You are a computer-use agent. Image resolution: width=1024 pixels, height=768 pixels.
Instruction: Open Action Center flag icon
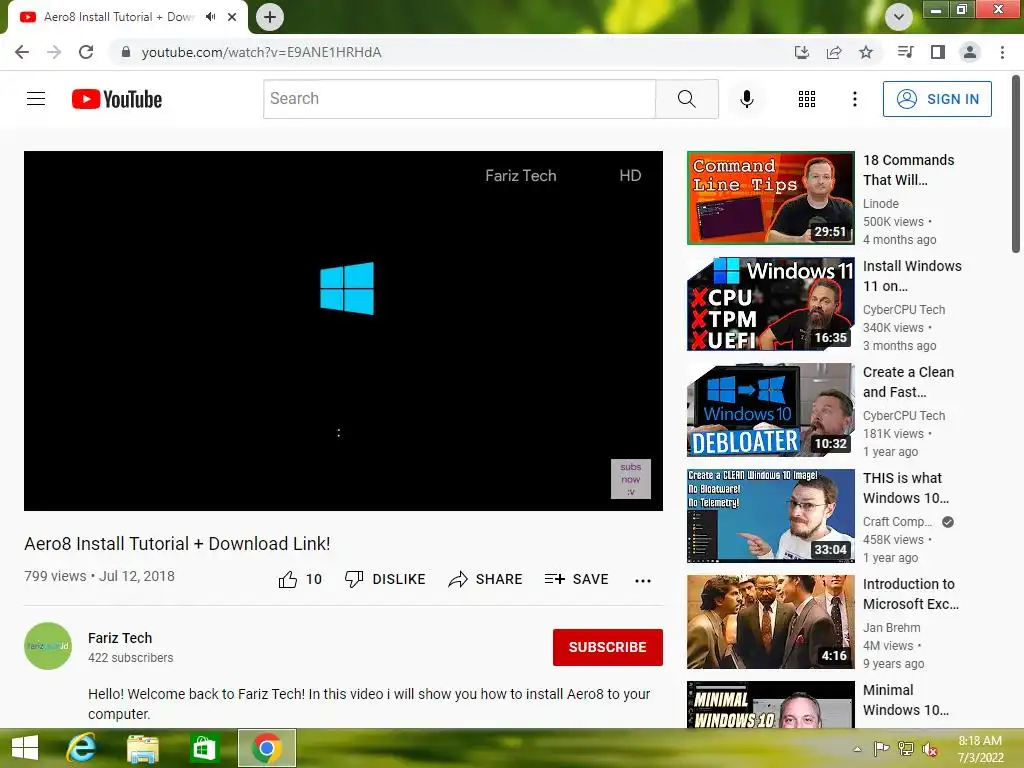pos(881,749)
